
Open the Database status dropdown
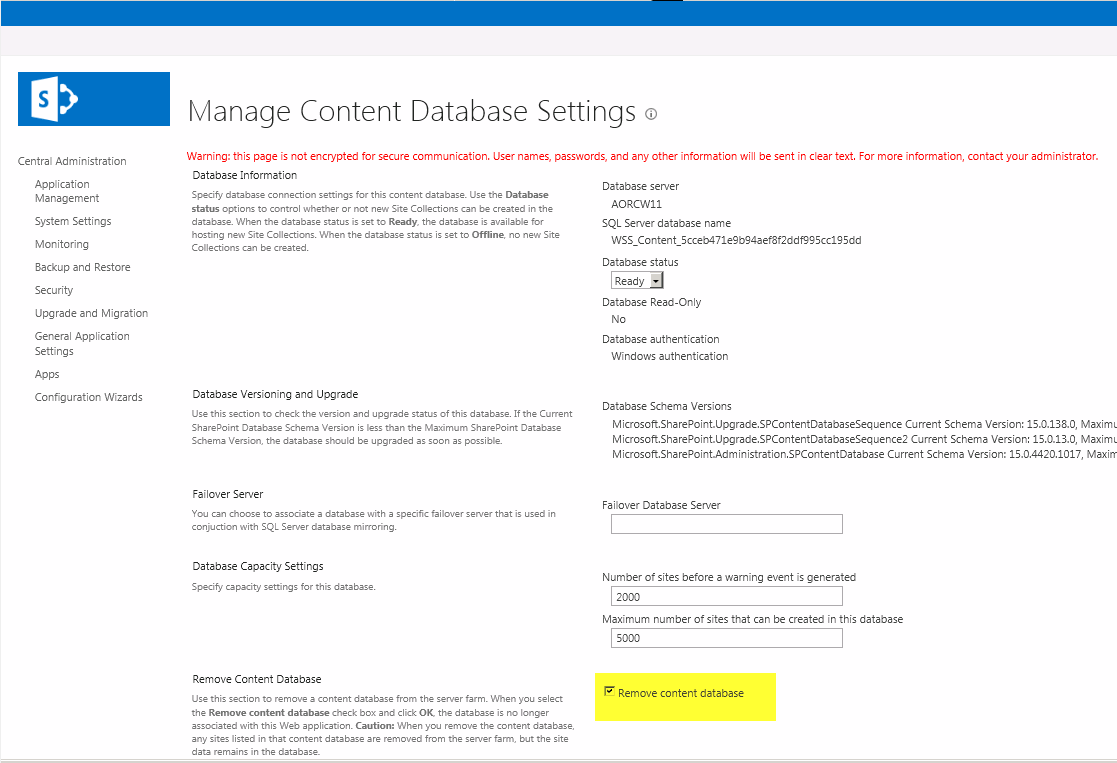637,281
